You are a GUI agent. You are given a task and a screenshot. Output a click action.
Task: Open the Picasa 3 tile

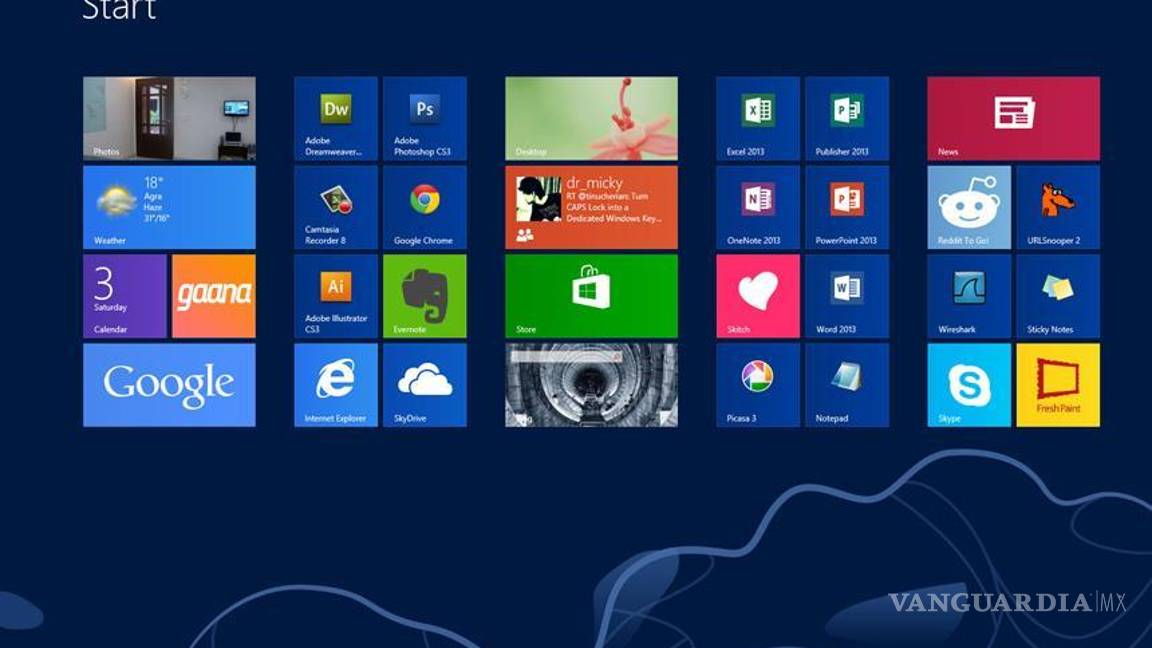click(x=758, y=385)
